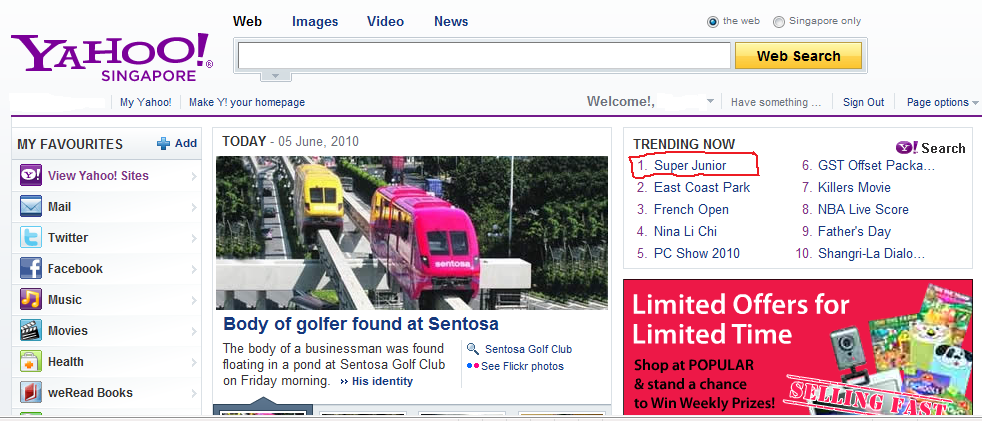The height and width of the screenshot is (421, 982).
Task: Switch to the Web search tab
Action: [247, 21]
